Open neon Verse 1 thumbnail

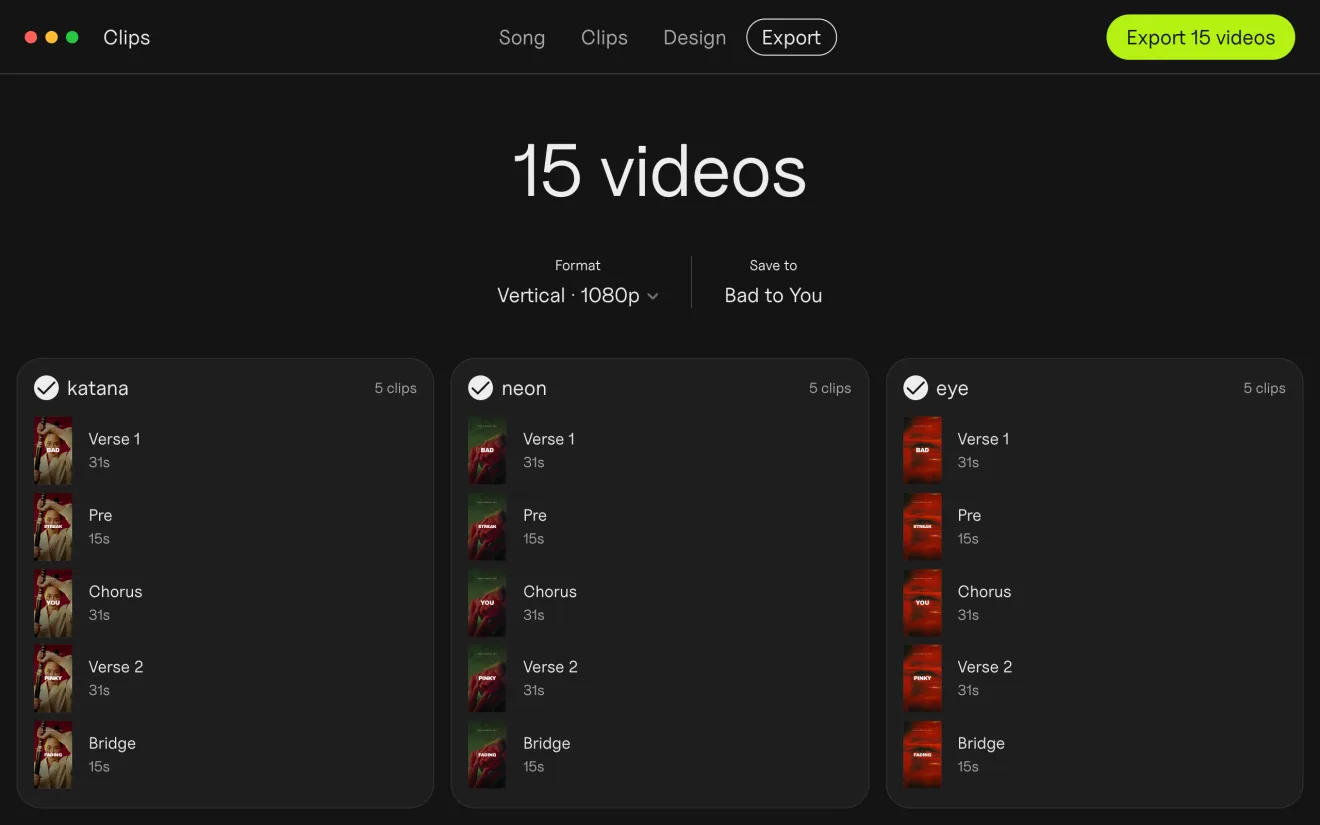pyautogui.click(x=487, y=450)
